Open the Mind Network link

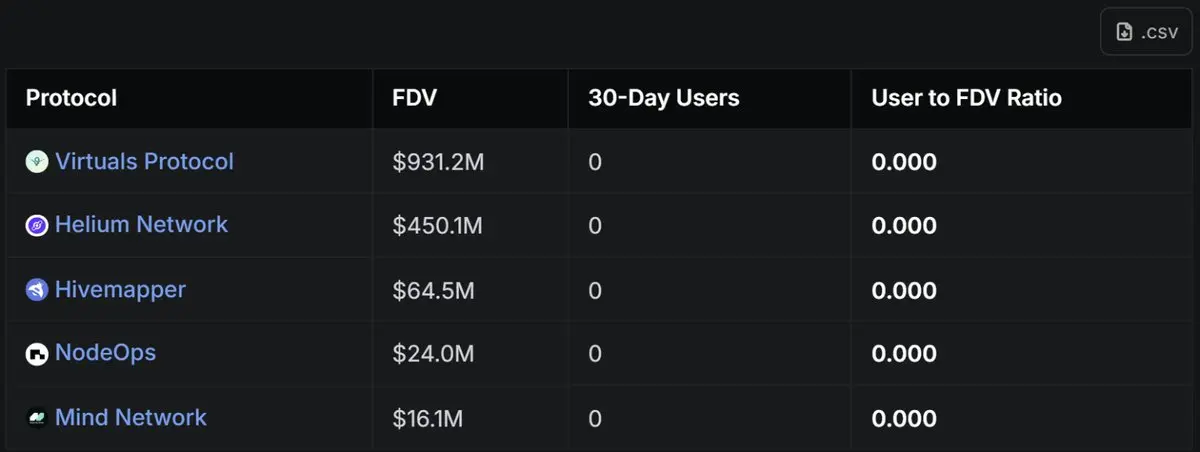pyautogui.click(x=131, y=417)
